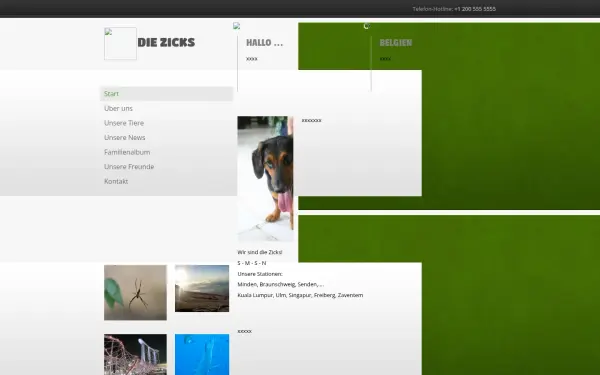Go to Über uns page
The height and width of the screenshot is (375, 600).
point(118,108)
